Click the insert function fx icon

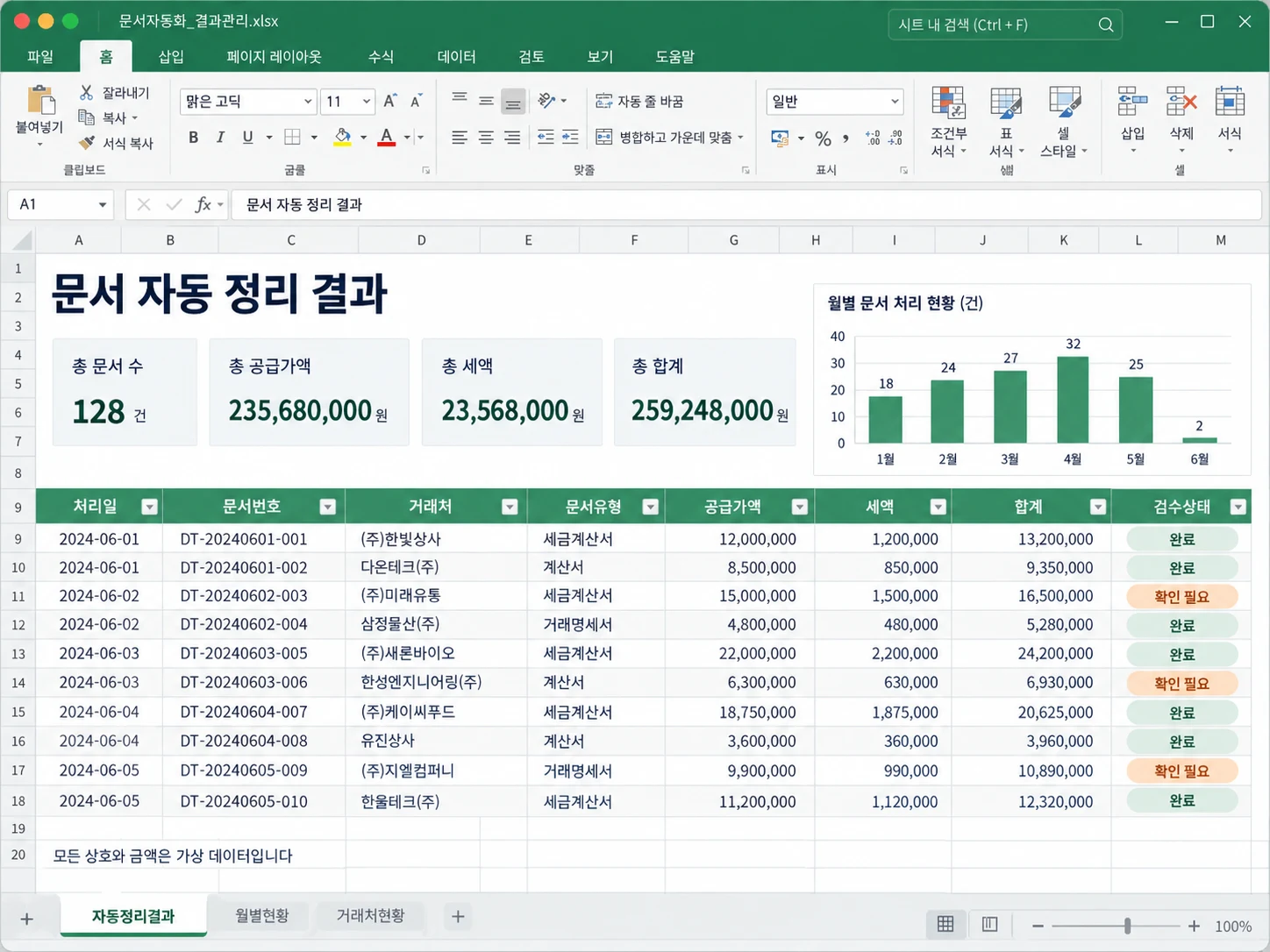coord(203,204)
